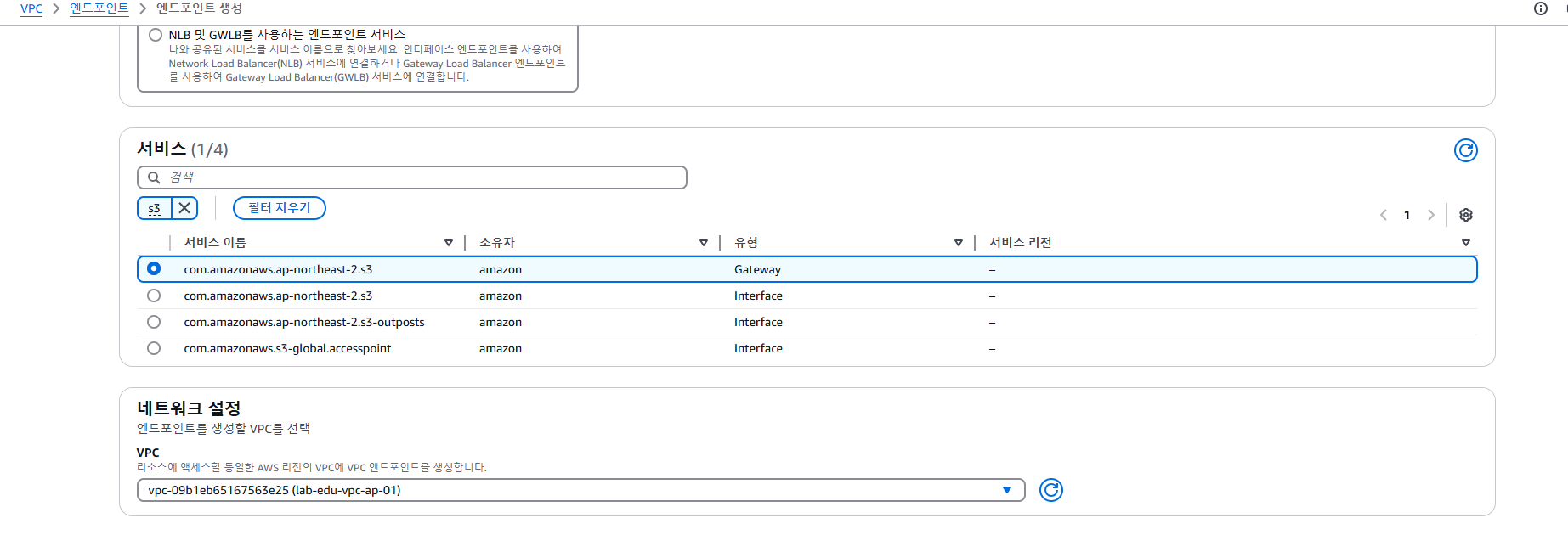Viewport: 1568px width, 535px height.
Task: Click 서비스 이름 column header
Action: pos(215,243)
